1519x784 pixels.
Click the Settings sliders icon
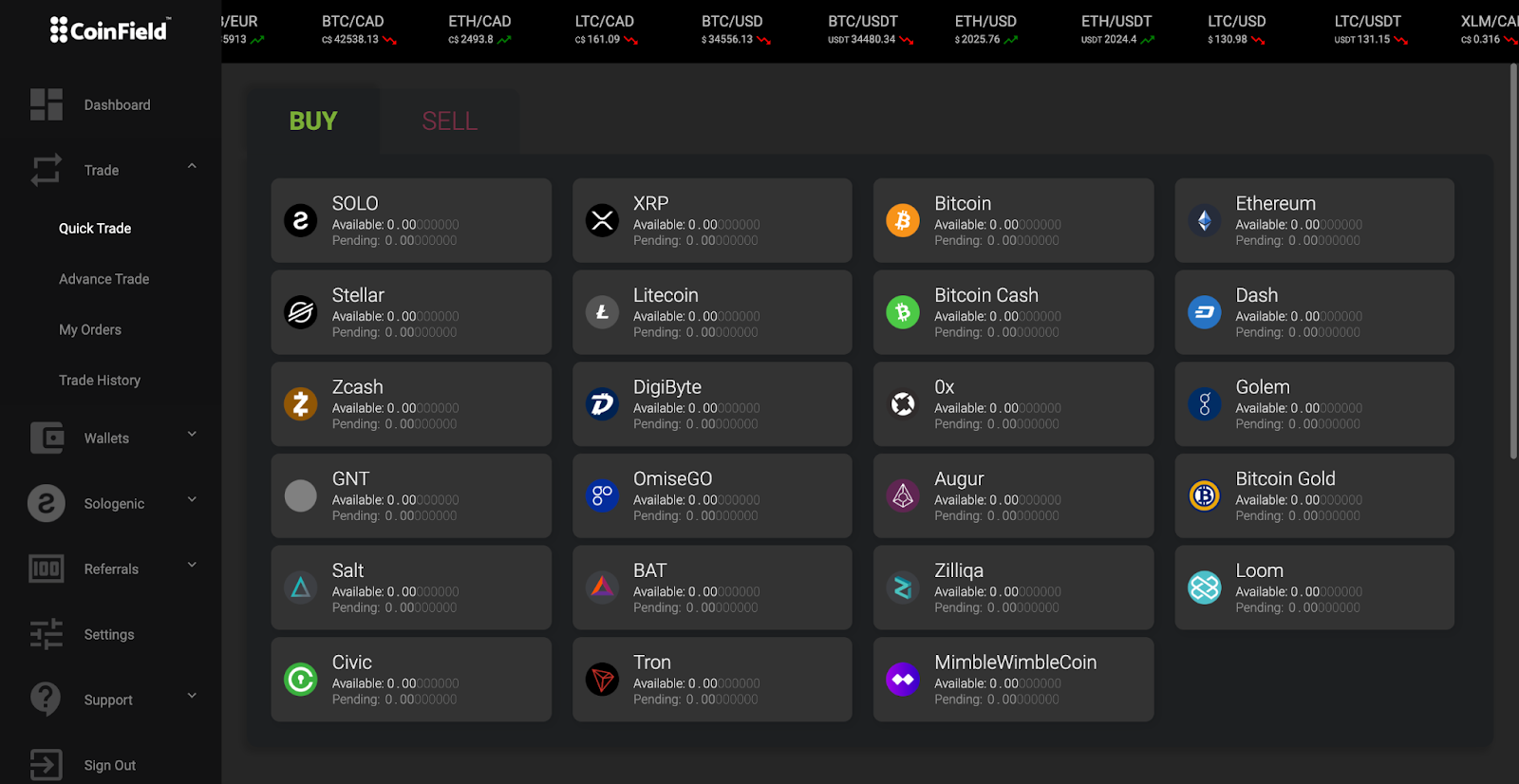click(x=47, y=634)
